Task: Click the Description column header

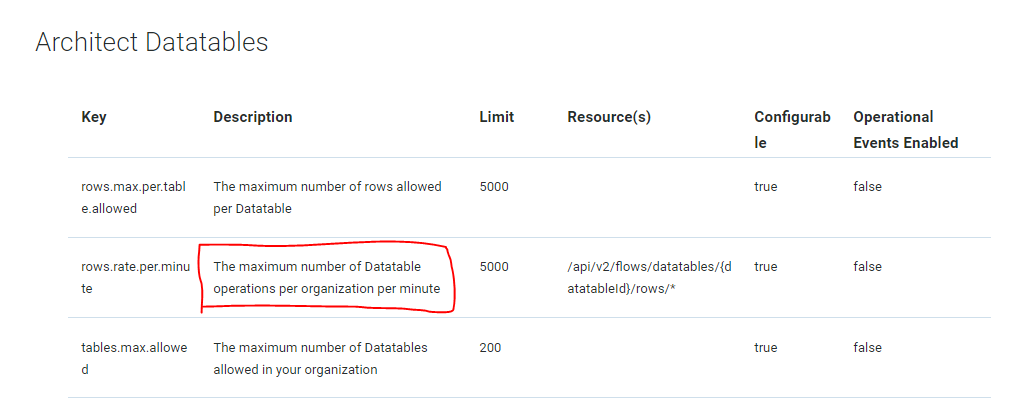Action: pos(253,117)
